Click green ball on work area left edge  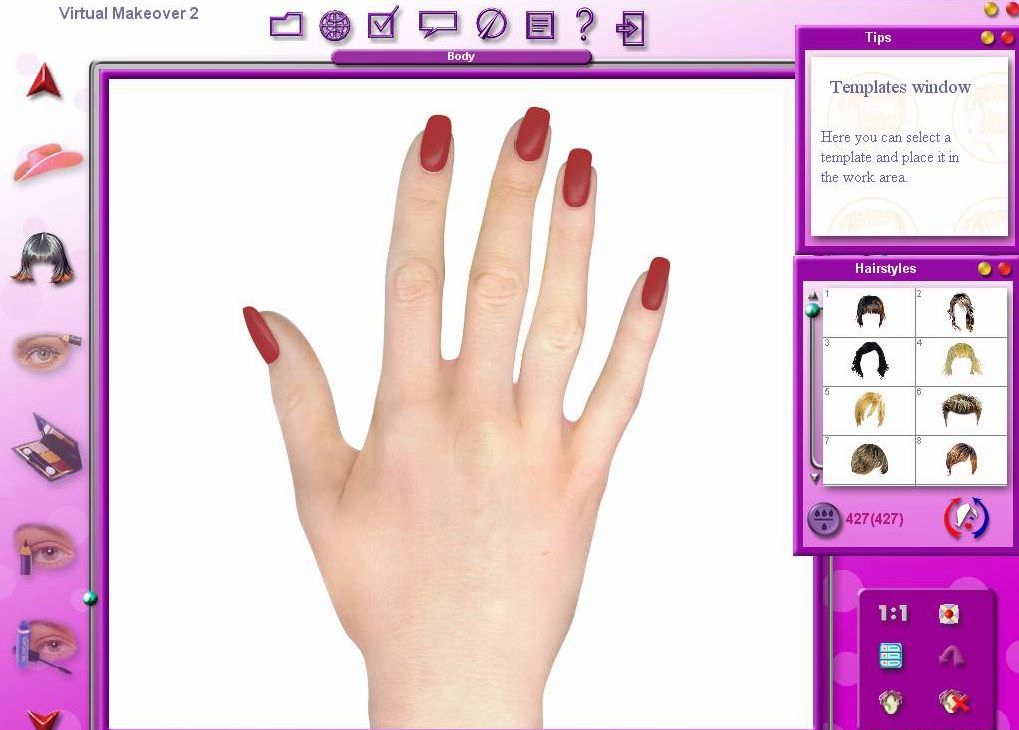click(x=90, y=598)
